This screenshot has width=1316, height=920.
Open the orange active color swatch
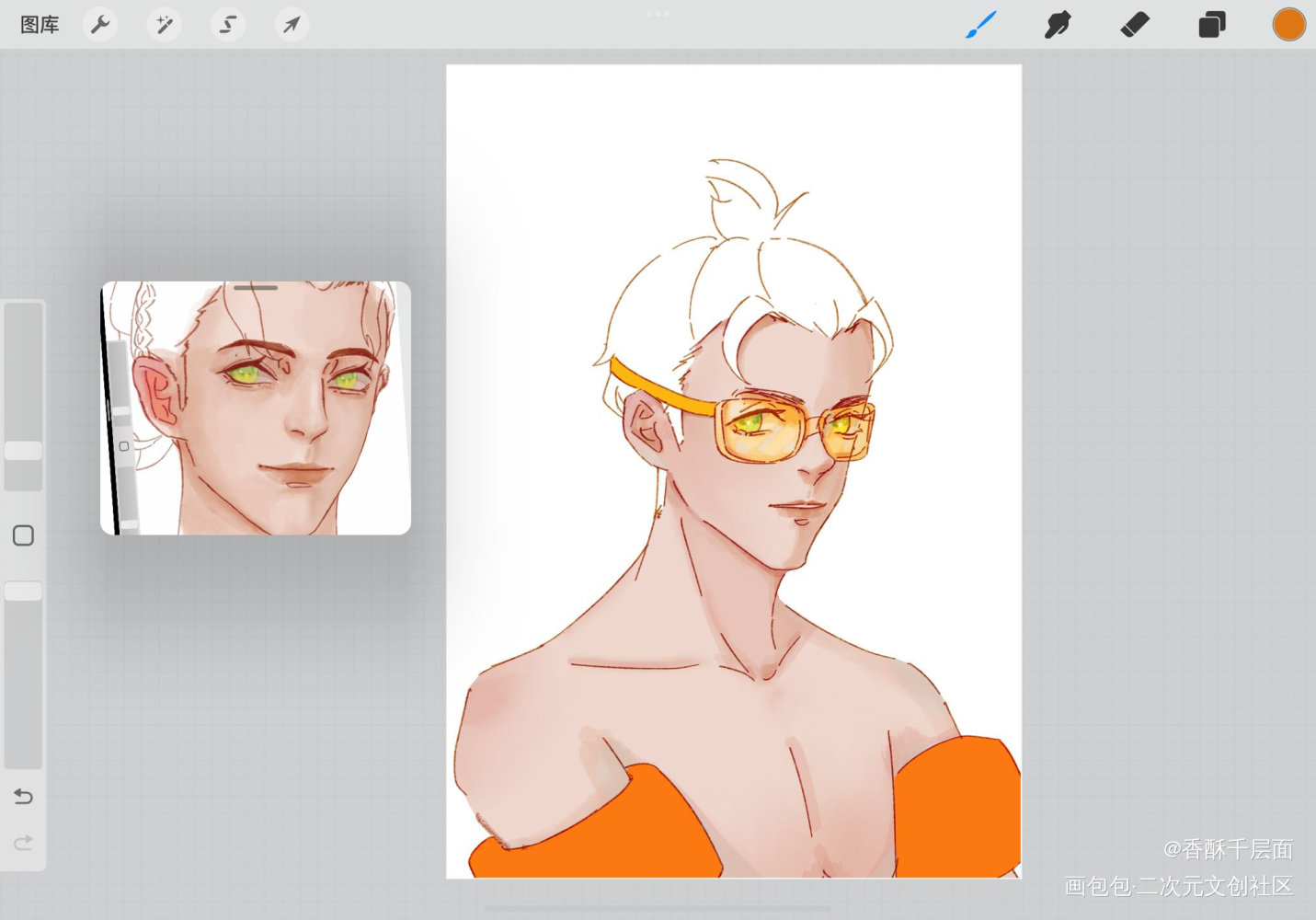pyautogui.click(x=1288, y=25)
